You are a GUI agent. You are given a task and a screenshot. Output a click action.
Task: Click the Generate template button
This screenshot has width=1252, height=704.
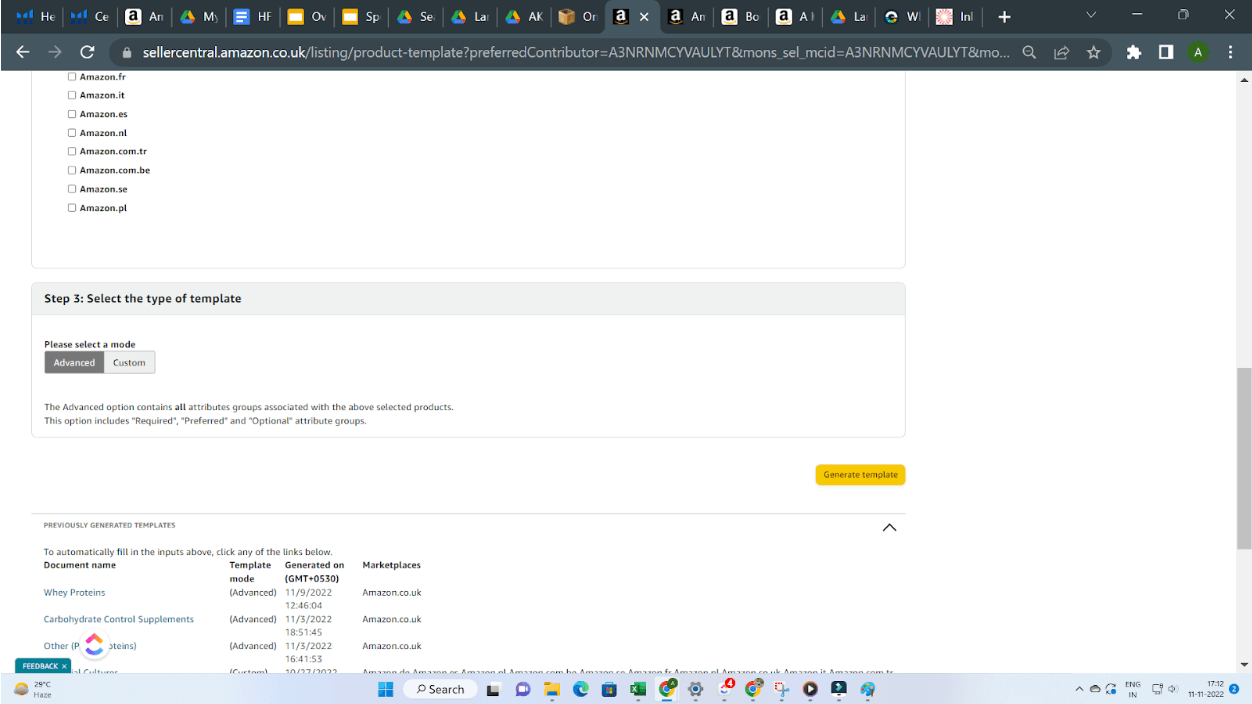[860, 474]
